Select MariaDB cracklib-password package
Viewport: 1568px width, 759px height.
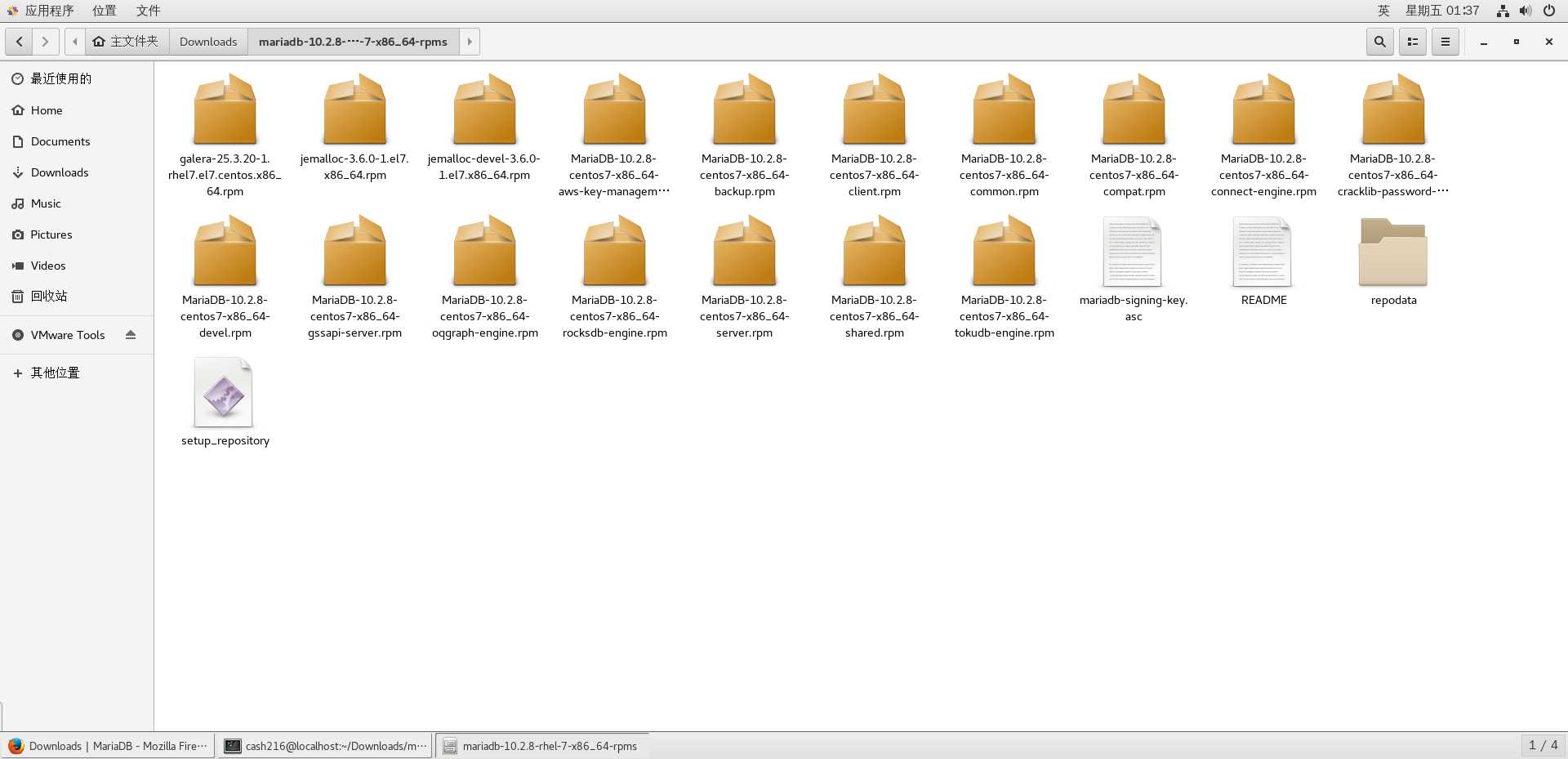(x=1393, y=136)
